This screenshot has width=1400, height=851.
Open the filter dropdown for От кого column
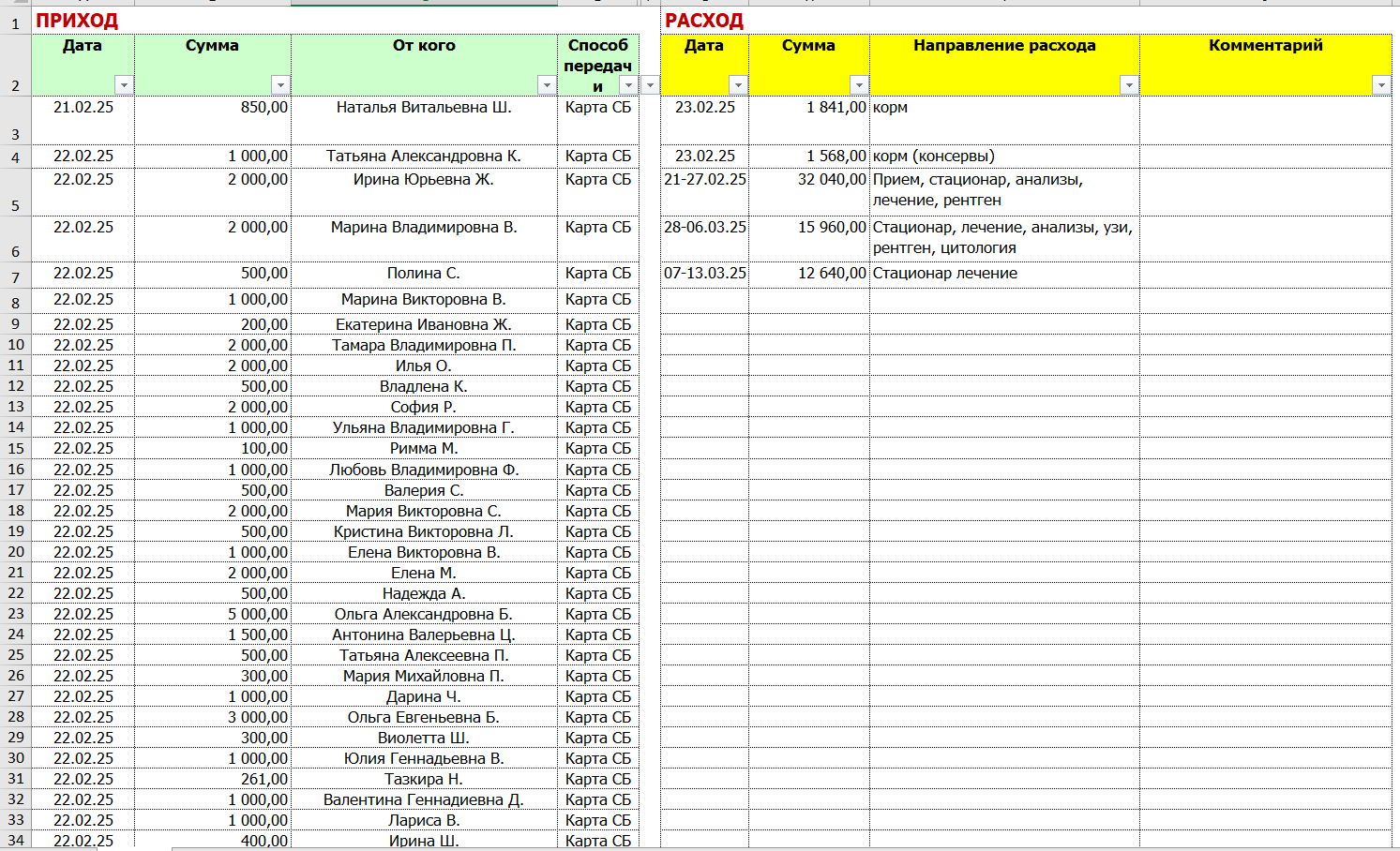[548, 85]
